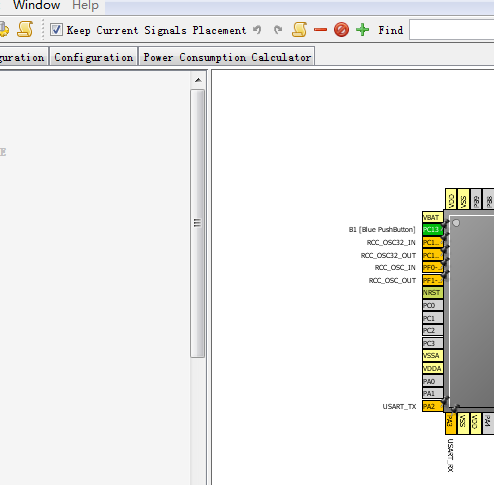494x485 pixels.
Task: Select the PC3 pin
Action: 432,343
